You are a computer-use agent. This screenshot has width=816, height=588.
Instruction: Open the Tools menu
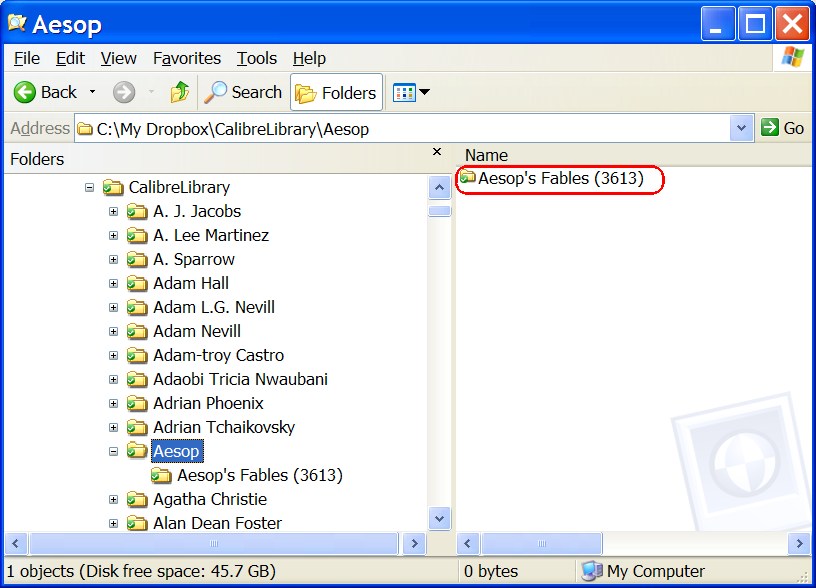[257, 58]
